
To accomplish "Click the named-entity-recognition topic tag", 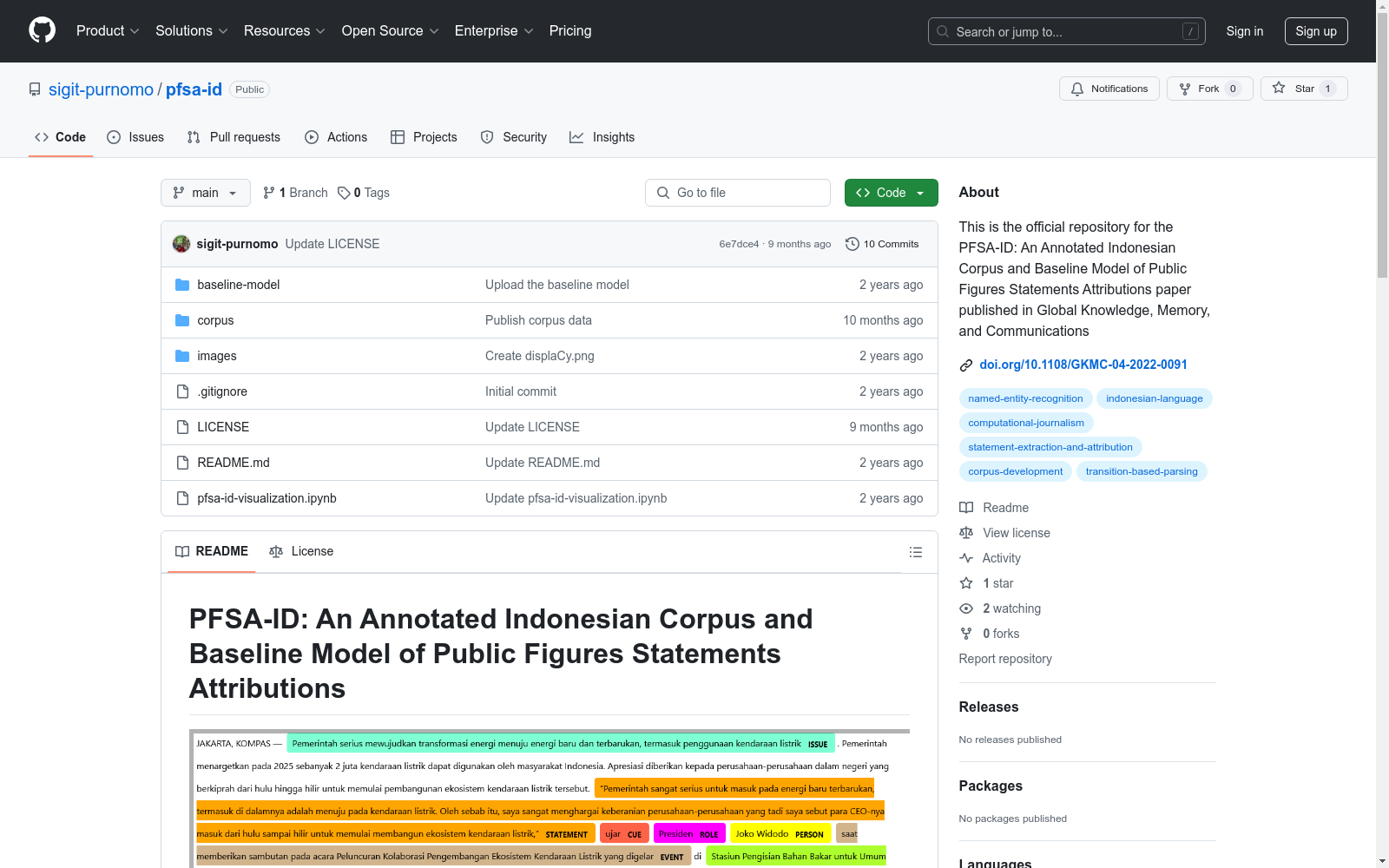I will [1025, 398].
